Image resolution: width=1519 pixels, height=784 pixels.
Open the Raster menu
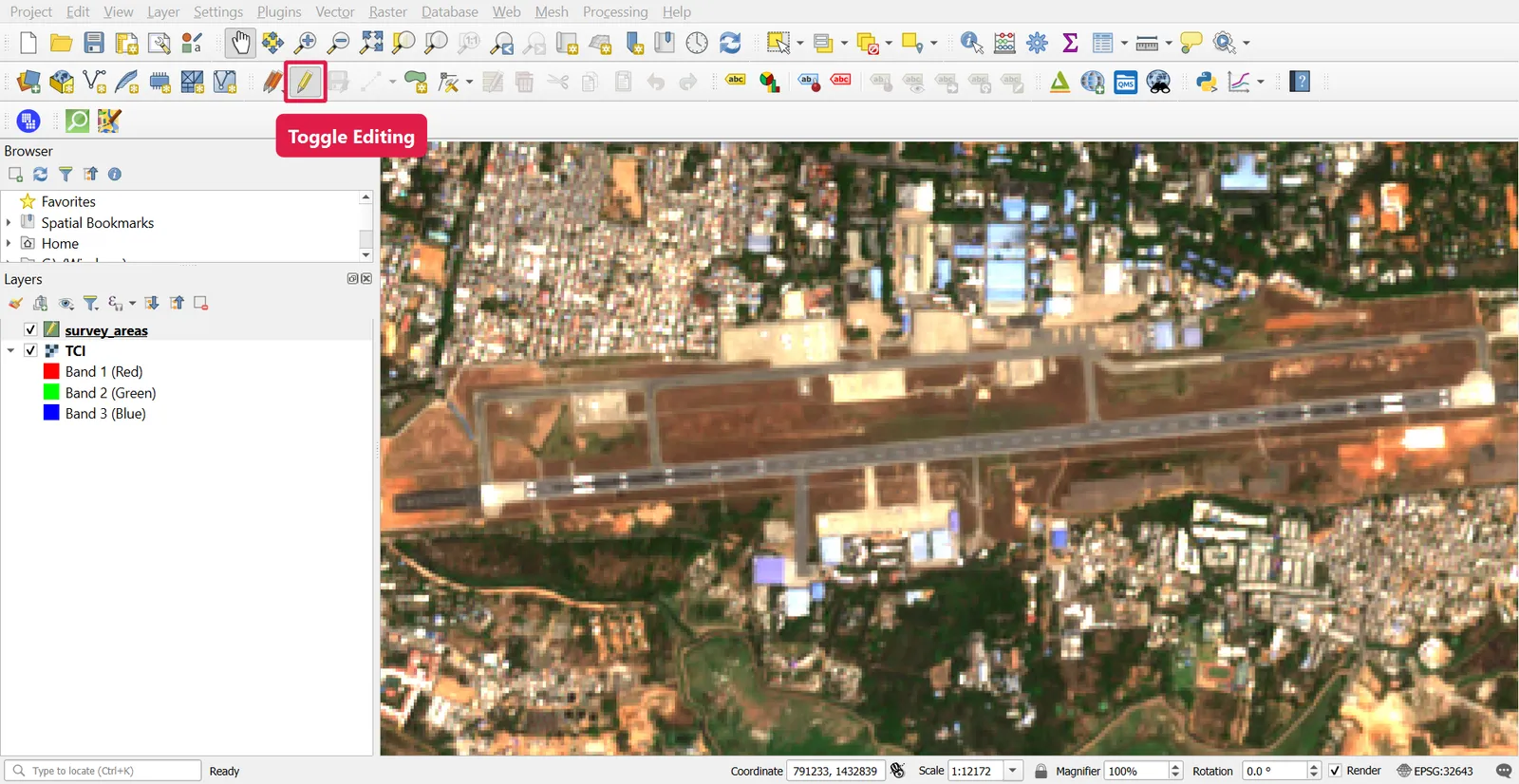tap(387, 11)
